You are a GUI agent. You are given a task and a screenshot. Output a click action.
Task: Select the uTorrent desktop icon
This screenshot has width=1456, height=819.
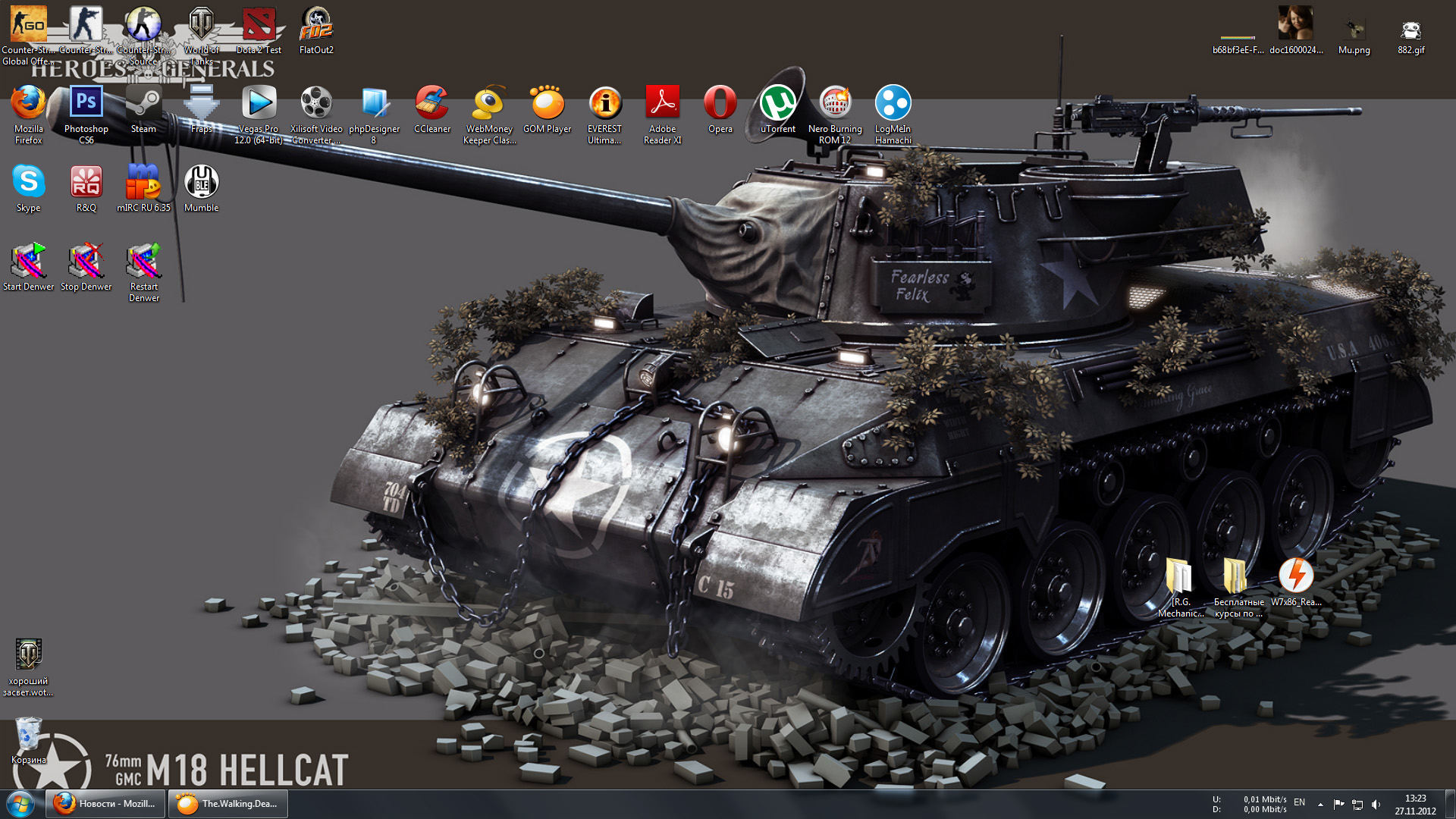[x=777, y=104]
